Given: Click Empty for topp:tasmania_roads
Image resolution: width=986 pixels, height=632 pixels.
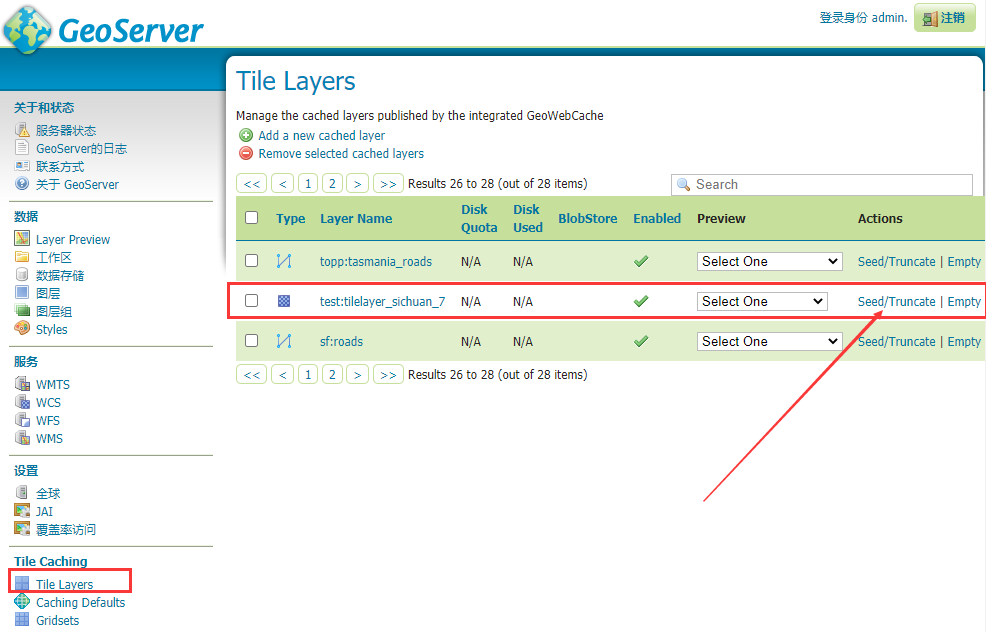Looking at the screenshot, I should pyautogui.click(x=964, y=262).
